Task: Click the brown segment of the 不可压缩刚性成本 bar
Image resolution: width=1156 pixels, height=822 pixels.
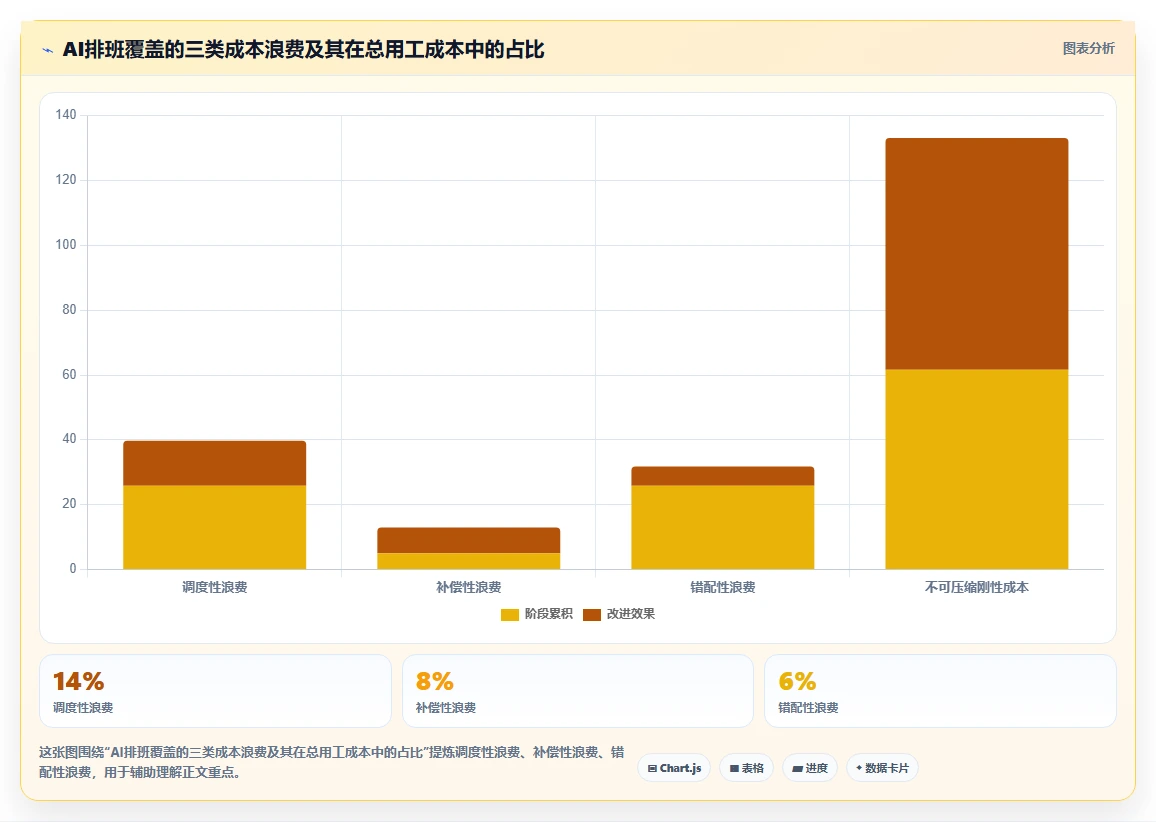Action: pos(977,254)
